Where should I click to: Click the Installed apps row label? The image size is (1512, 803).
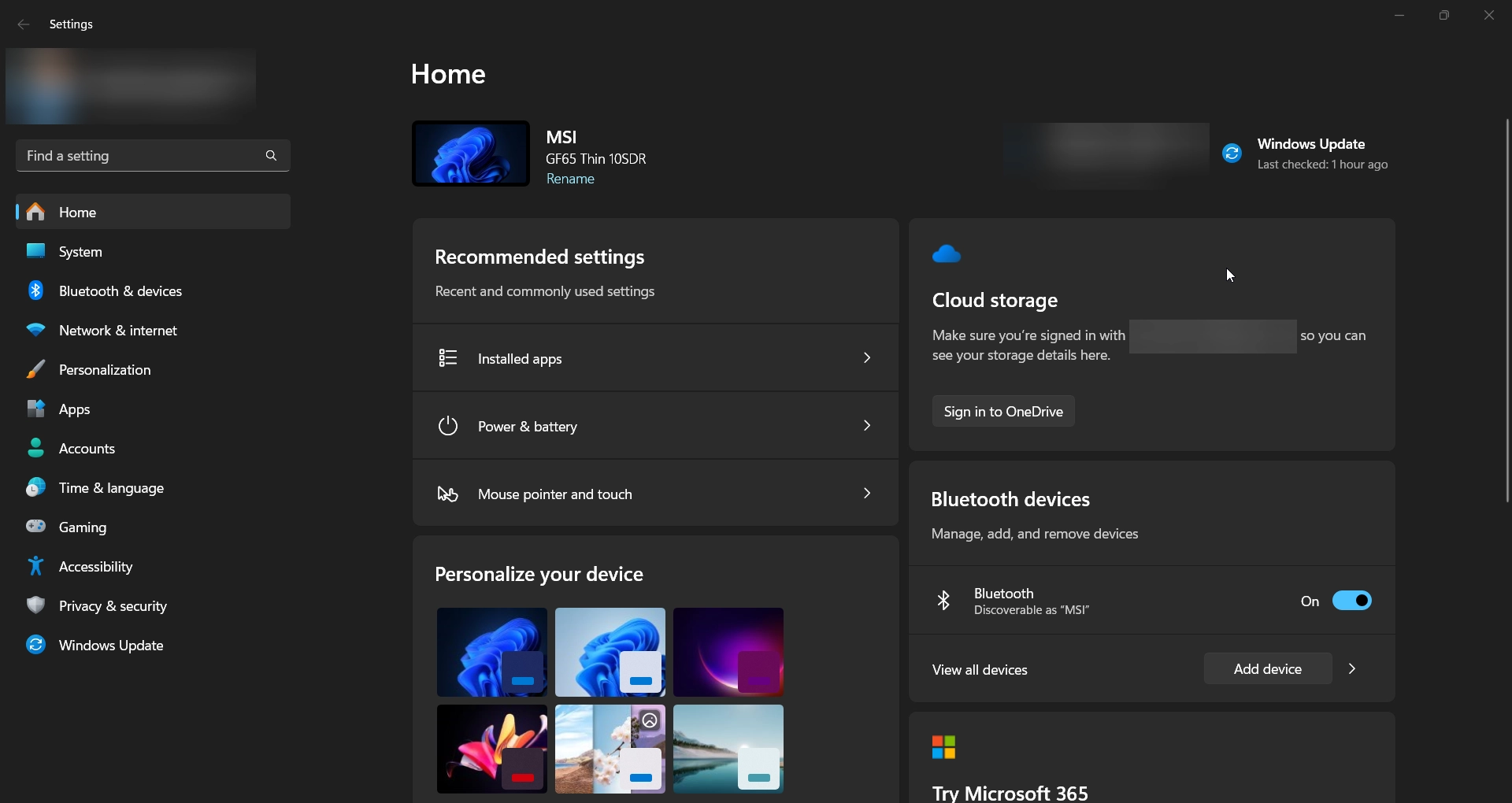pos(520,359)
